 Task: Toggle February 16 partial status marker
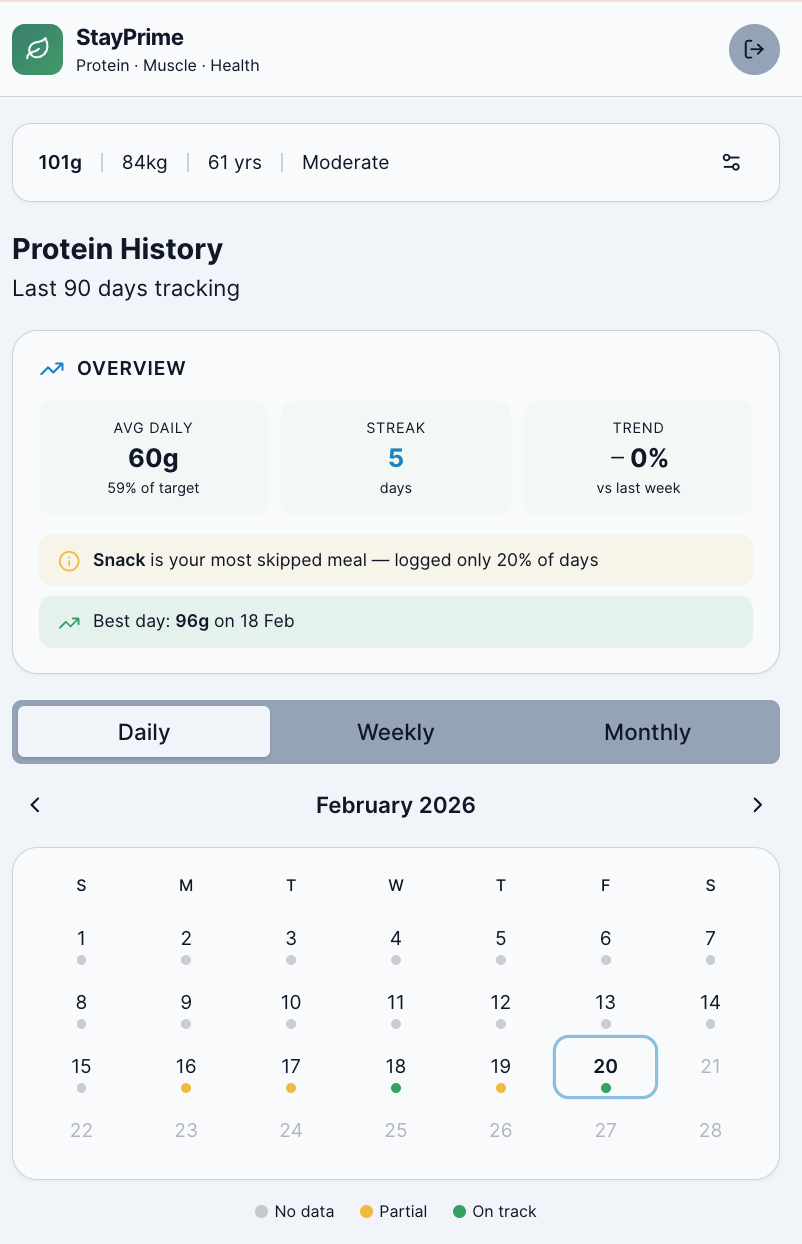(x=186, y=1088)
